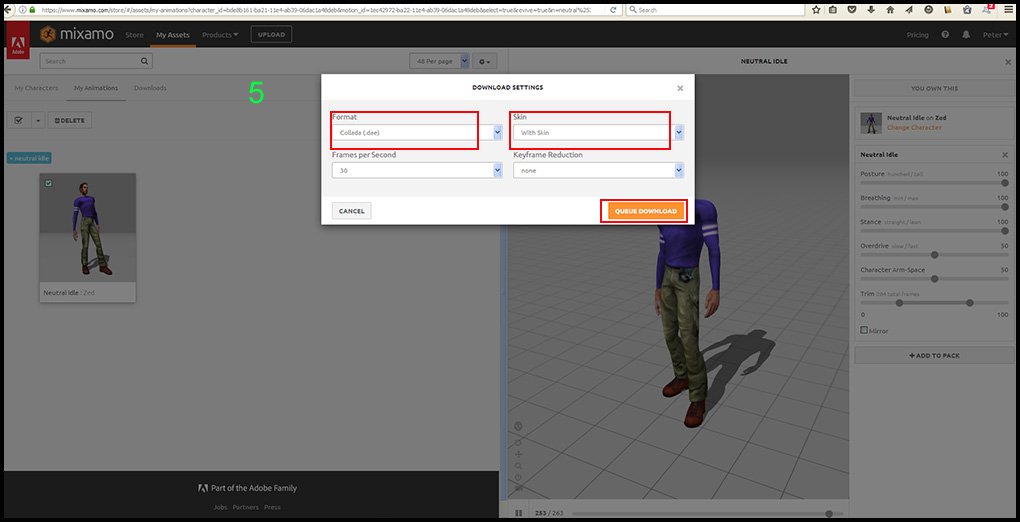
Task: Open the Pricing link
Action: (917, 35)
